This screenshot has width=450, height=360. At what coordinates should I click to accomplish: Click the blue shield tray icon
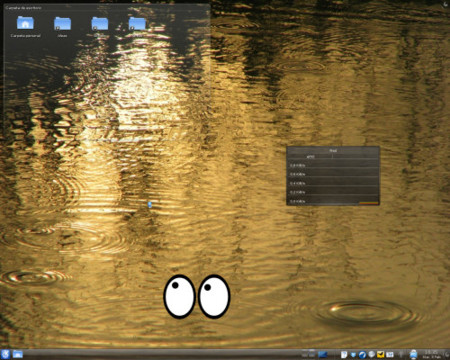[353, 355]
